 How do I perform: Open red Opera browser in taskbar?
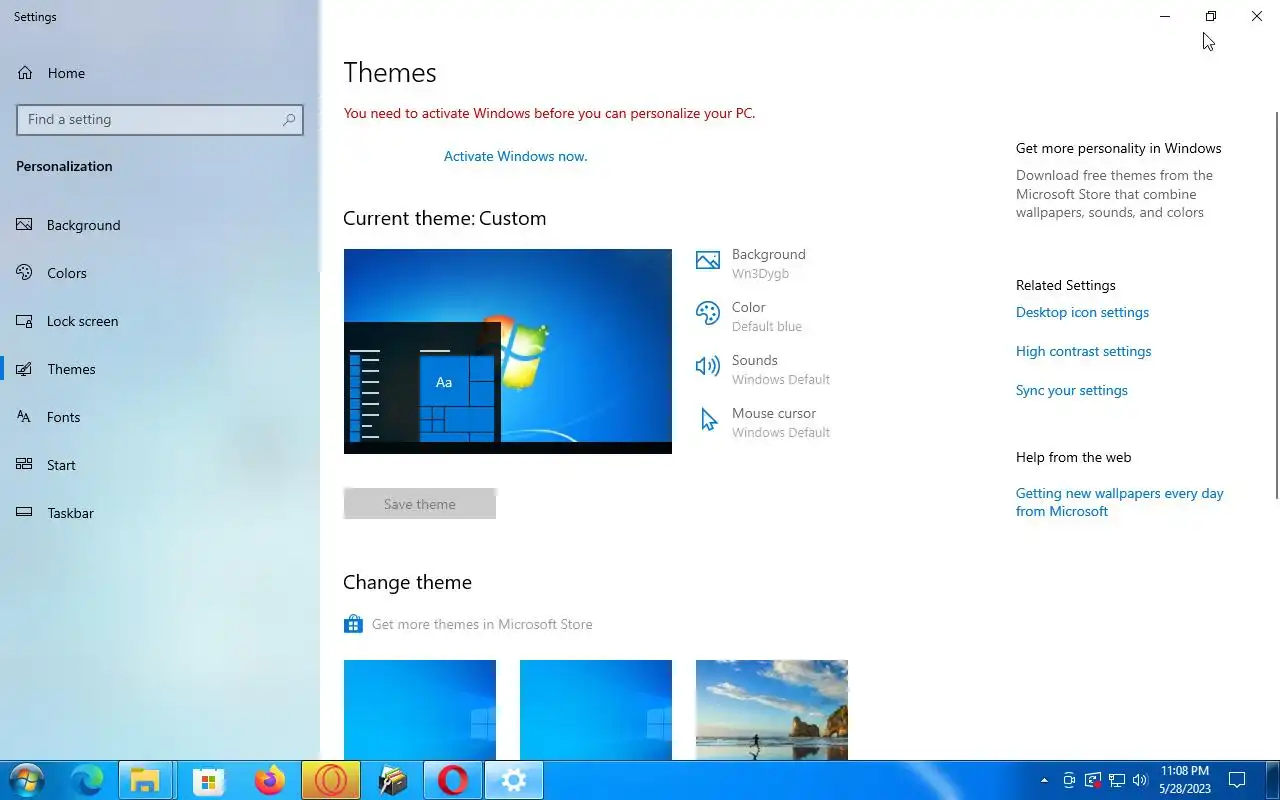click(453, 780)
